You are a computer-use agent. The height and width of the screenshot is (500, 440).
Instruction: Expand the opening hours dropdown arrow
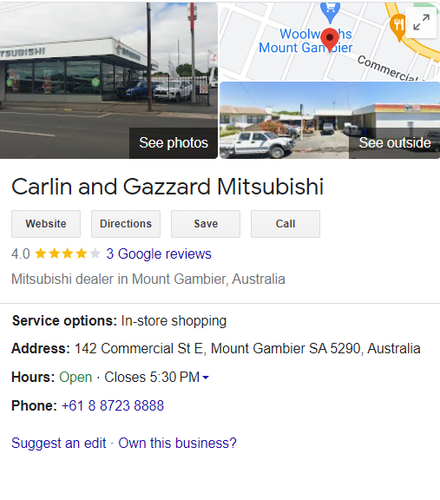pos(206,377)
